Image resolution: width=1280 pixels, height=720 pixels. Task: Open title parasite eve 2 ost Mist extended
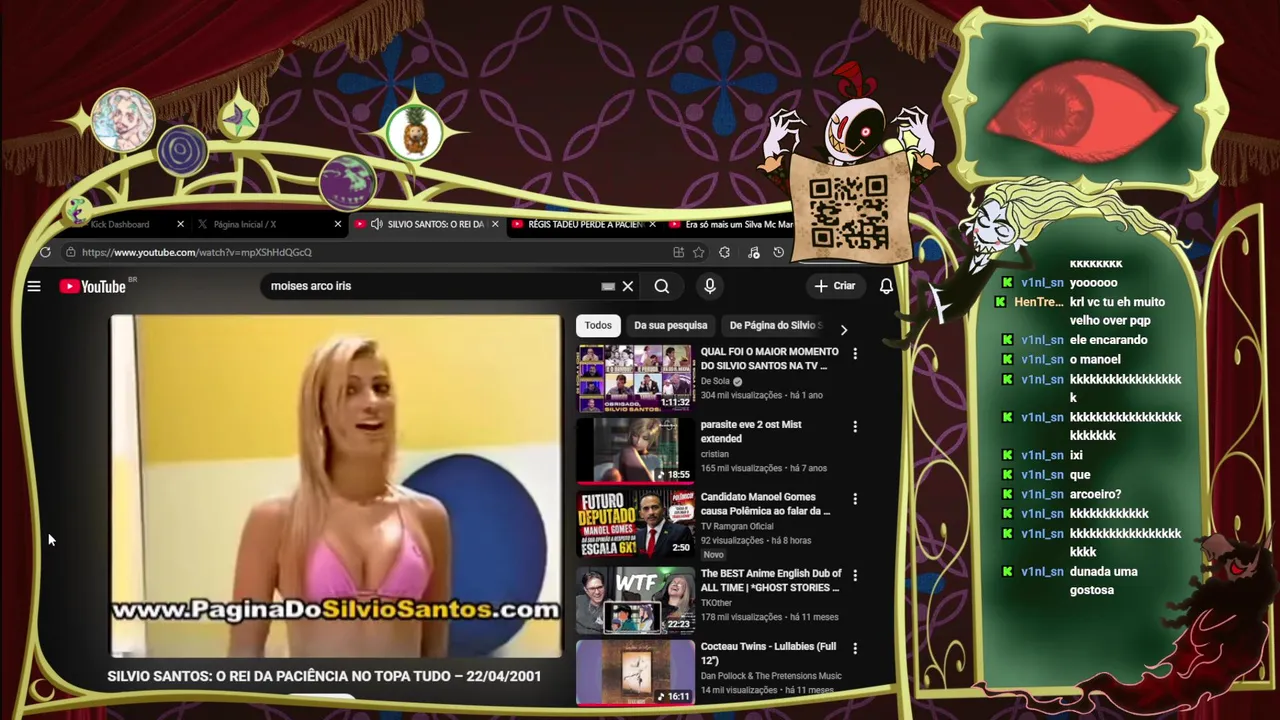click(751, 431)
